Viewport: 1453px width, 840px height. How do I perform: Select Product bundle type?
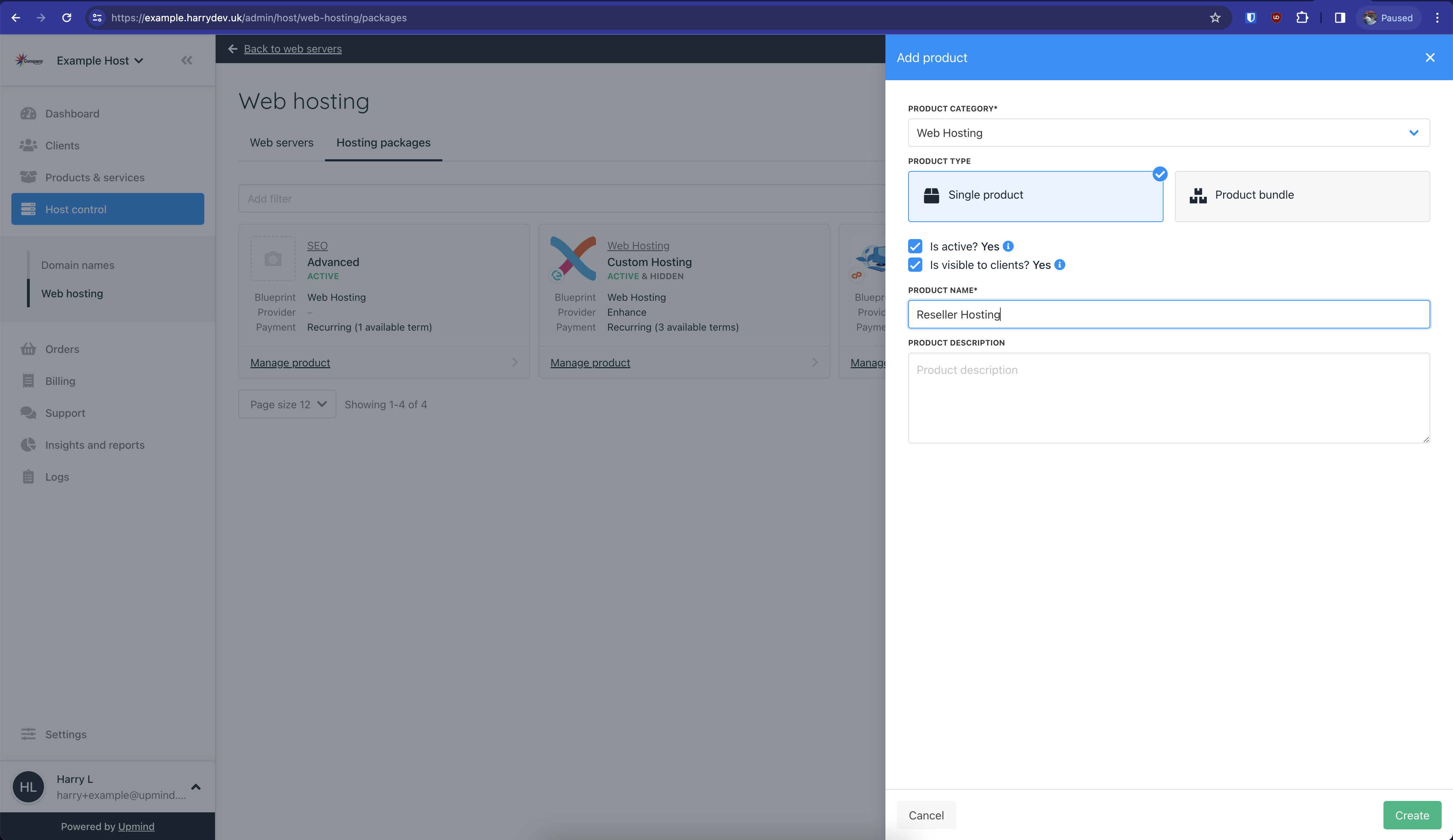pos(1302,196)
